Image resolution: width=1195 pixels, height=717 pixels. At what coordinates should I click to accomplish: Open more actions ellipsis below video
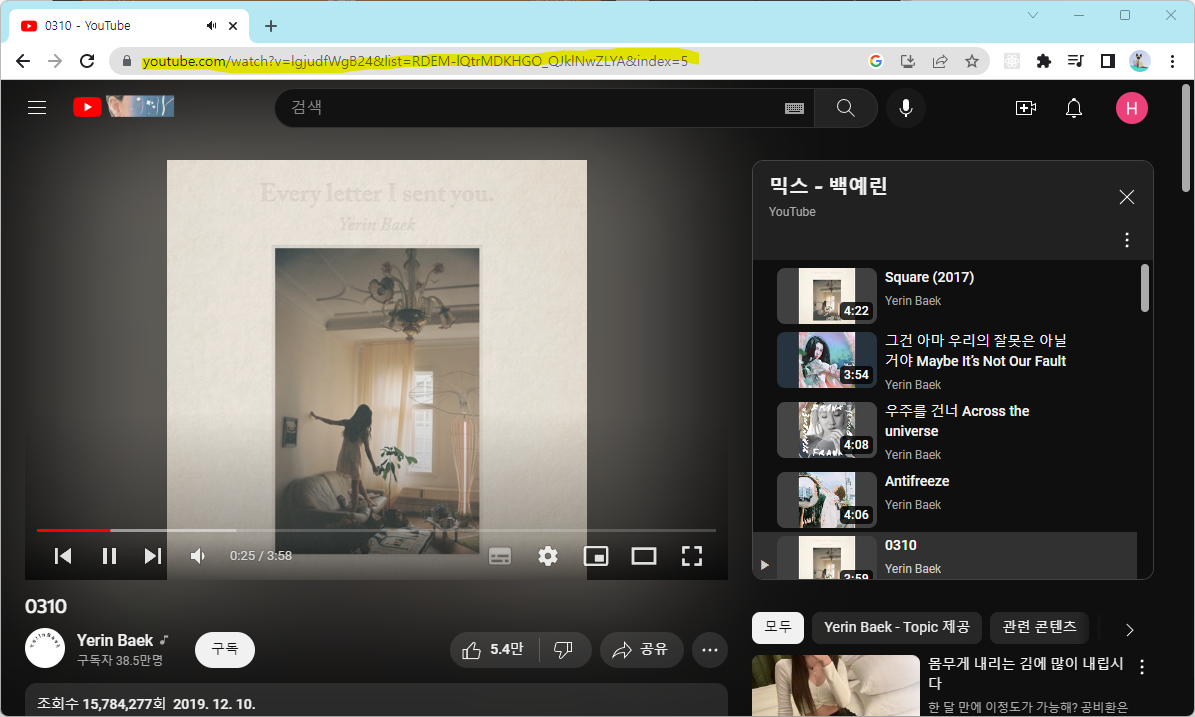[710, 650]
